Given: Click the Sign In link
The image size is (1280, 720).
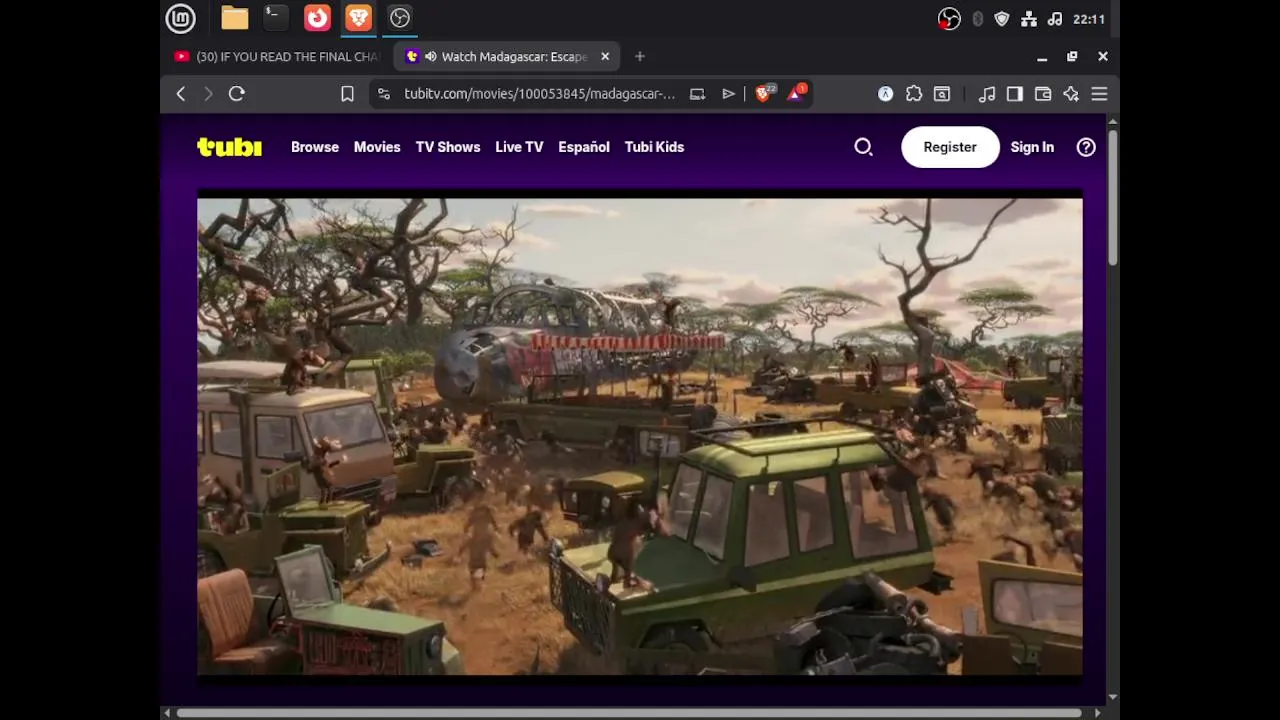Looking at the screenshot, I should 1032,147.
